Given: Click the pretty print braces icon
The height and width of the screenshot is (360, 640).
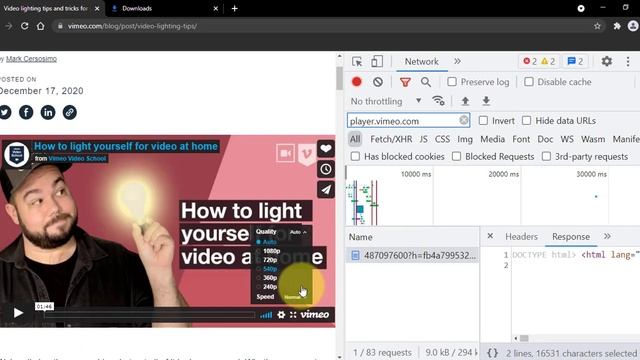Looking at the screenshot, I should pyautogui.click(x=493, y=353).
